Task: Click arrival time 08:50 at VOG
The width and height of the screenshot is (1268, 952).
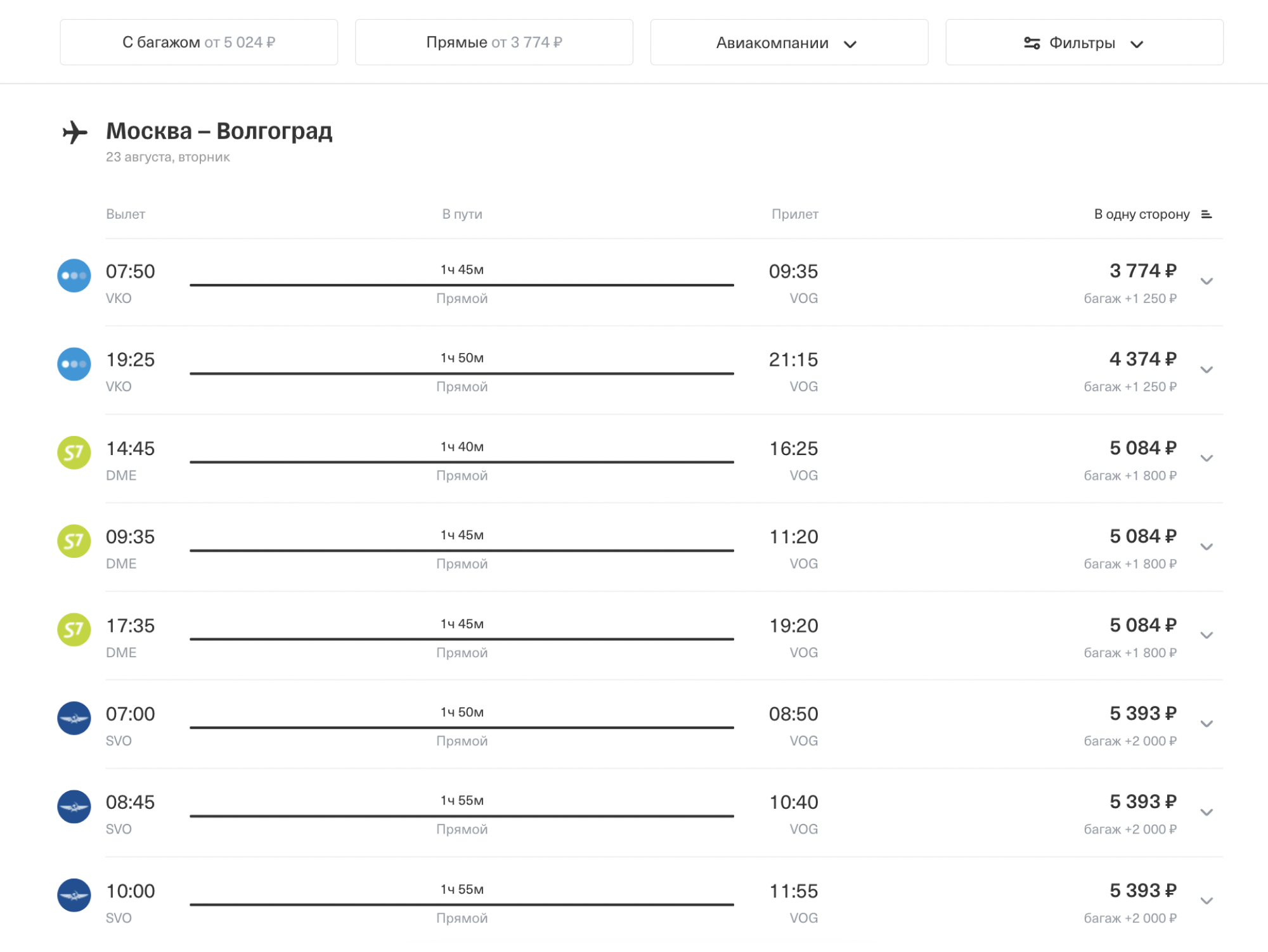Action: [793, 714]
